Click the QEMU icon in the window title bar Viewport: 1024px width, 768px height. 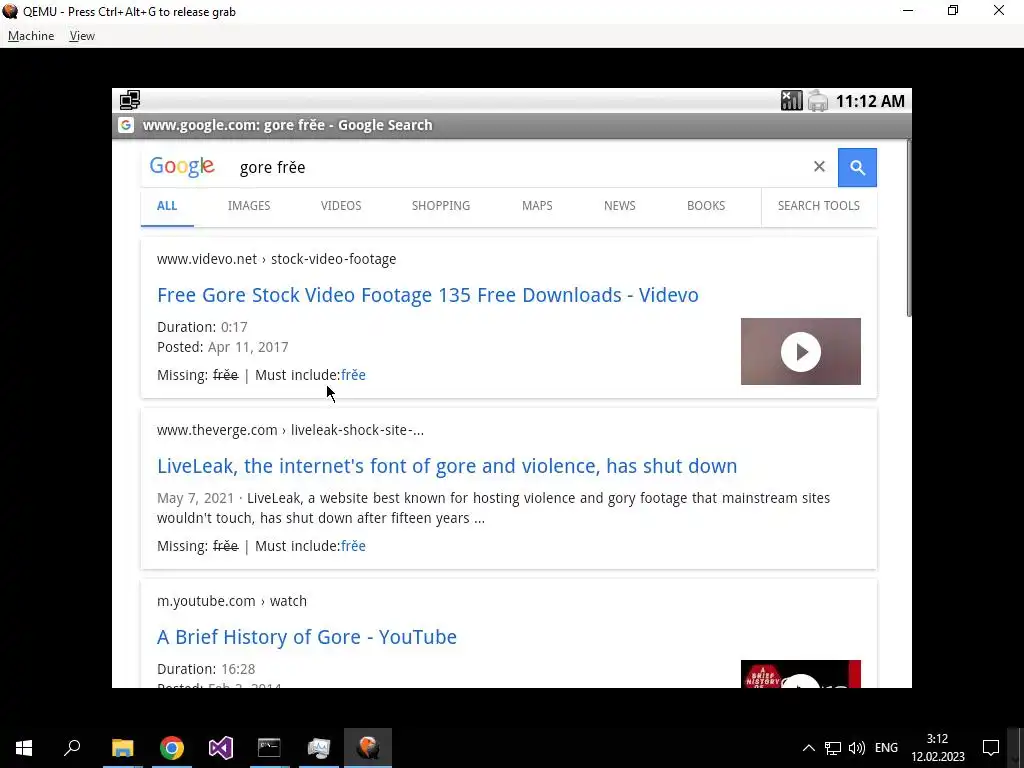tap(10, 11)
